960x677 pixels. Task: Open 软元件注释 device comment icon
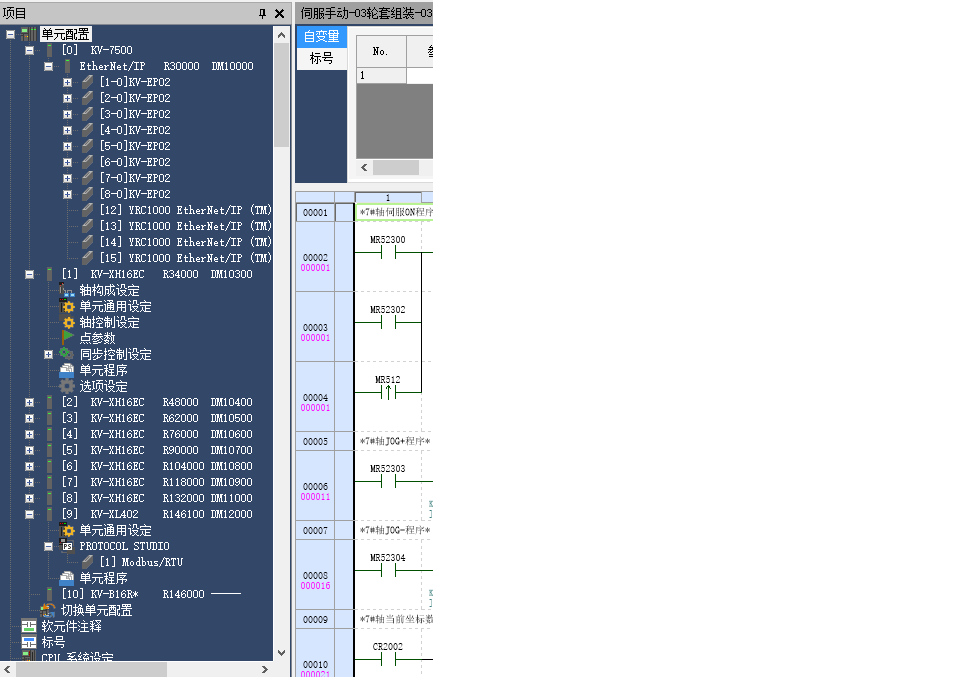pos(29,626)
